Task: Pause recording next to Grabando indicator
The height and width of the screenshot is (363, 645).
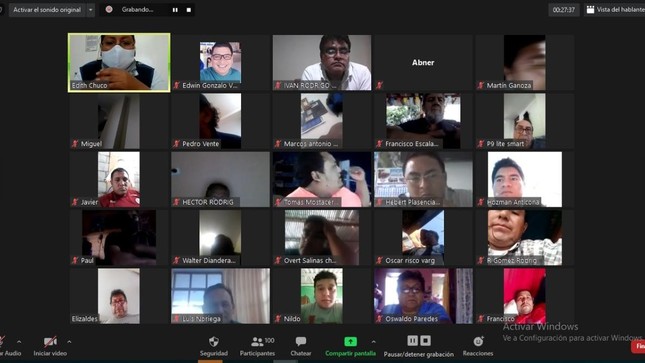Action: (x=175, y=10)
